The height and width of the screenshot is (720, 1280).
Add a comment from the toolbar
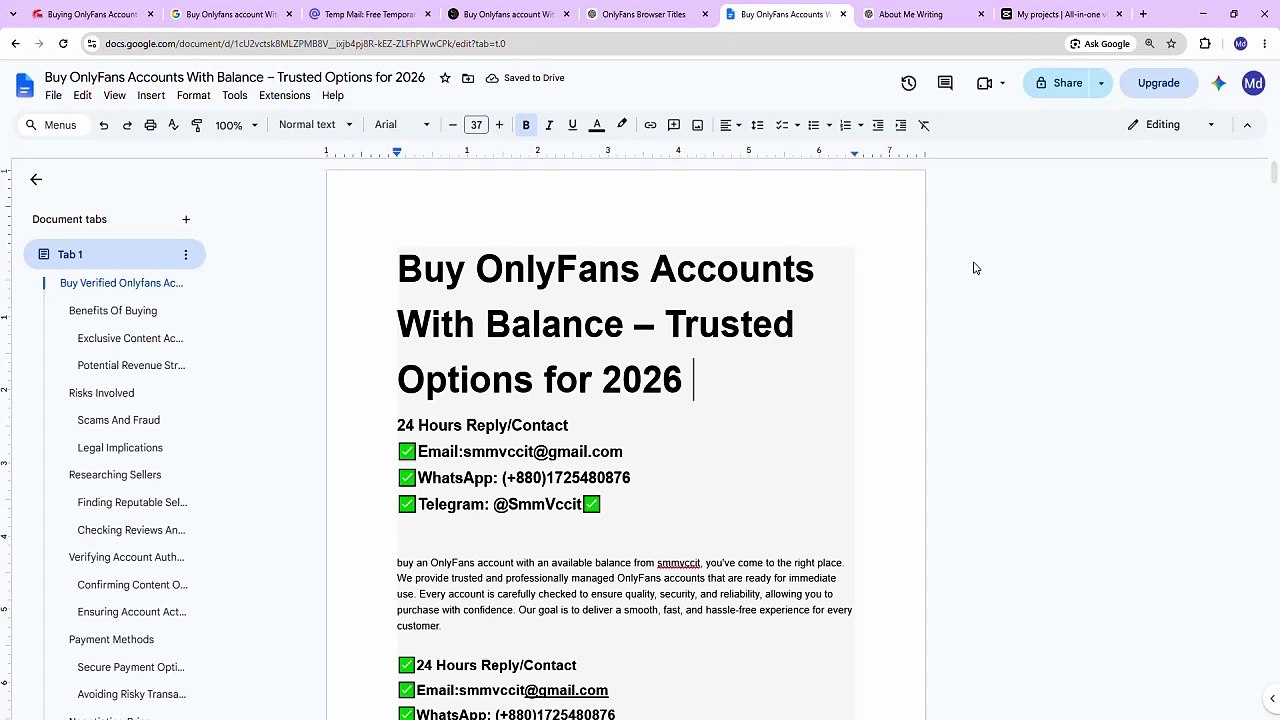[x=674, y=125]
